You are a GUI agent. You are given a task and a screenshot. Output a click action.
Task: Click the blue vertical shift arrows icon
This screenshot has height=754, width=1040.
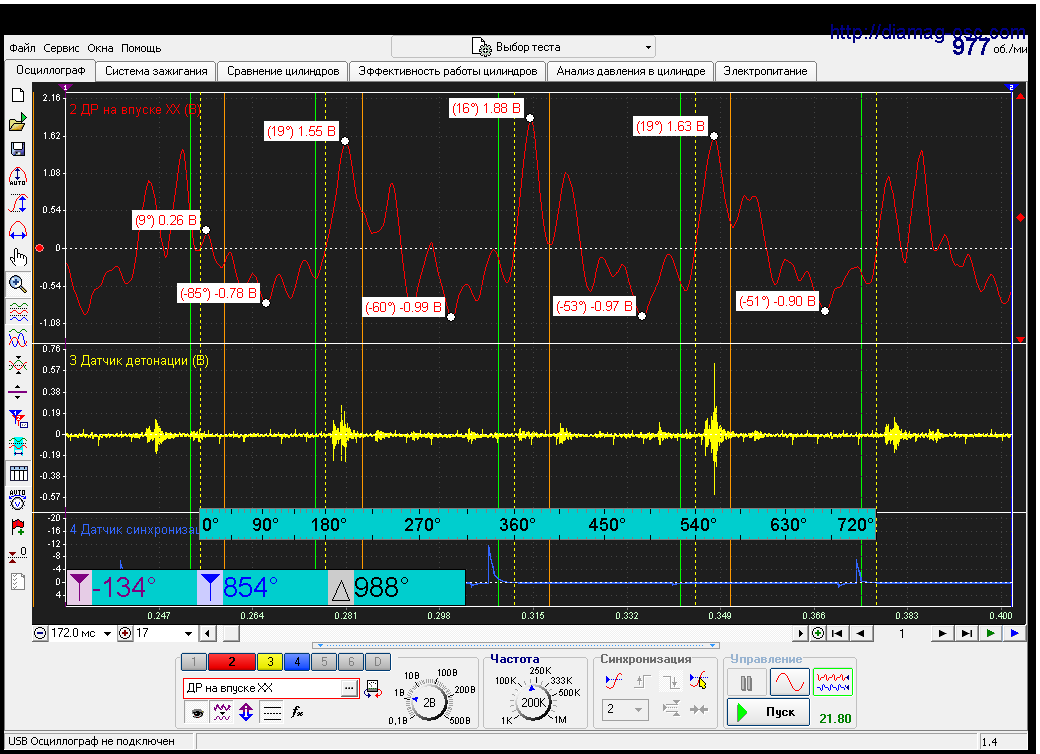click(246, 712)
